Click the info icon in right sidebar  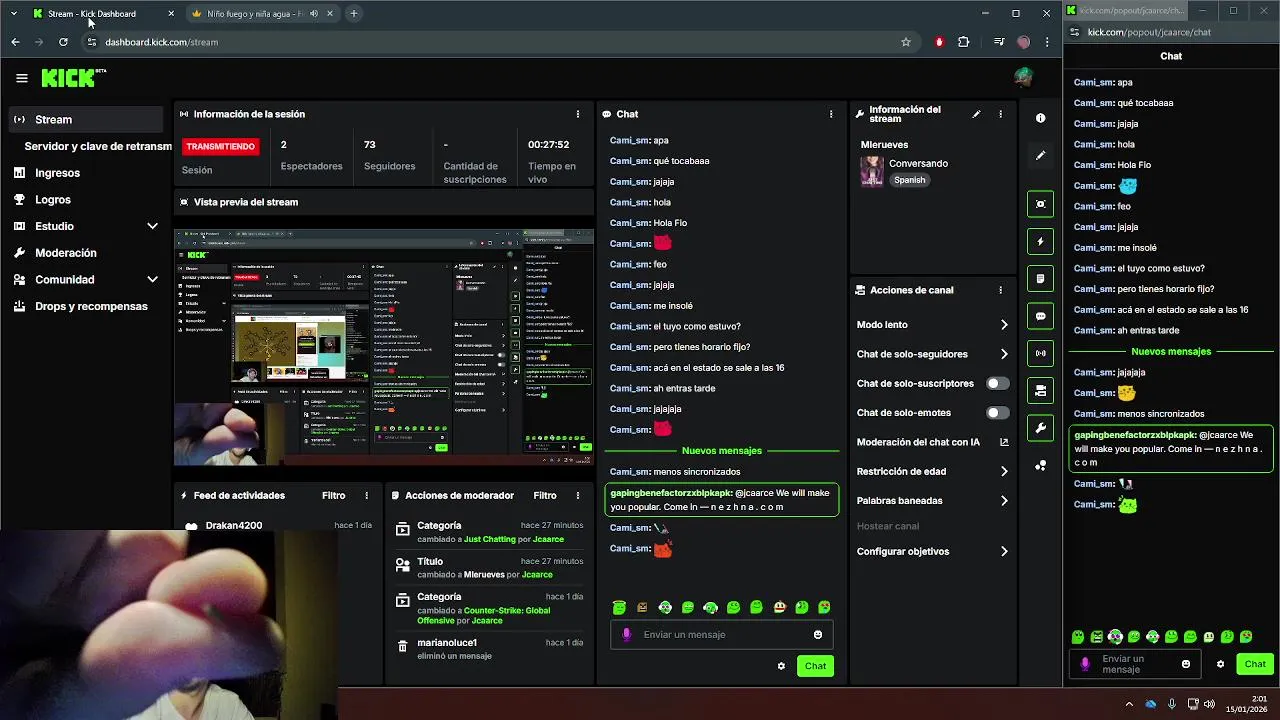[1040, 118]
